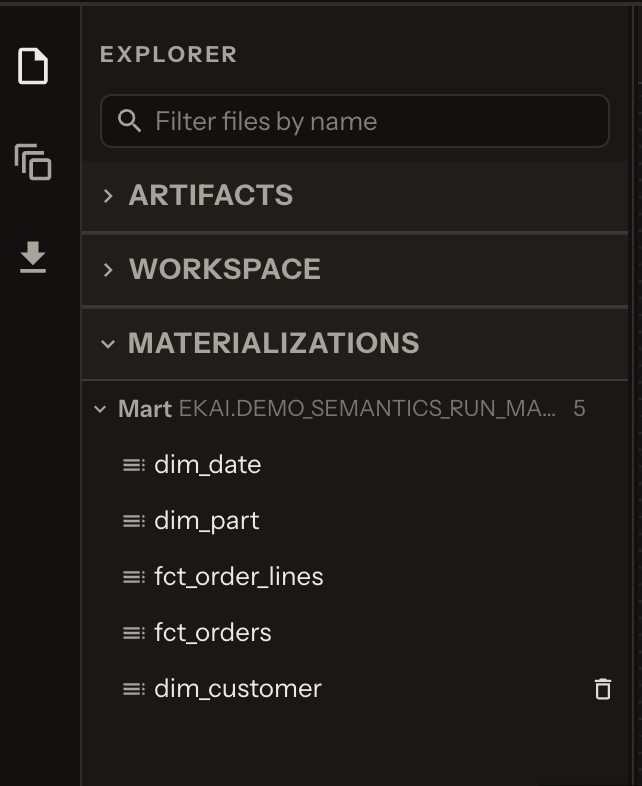
Task: Open the dim_customer table
Action: coord(238,689)
